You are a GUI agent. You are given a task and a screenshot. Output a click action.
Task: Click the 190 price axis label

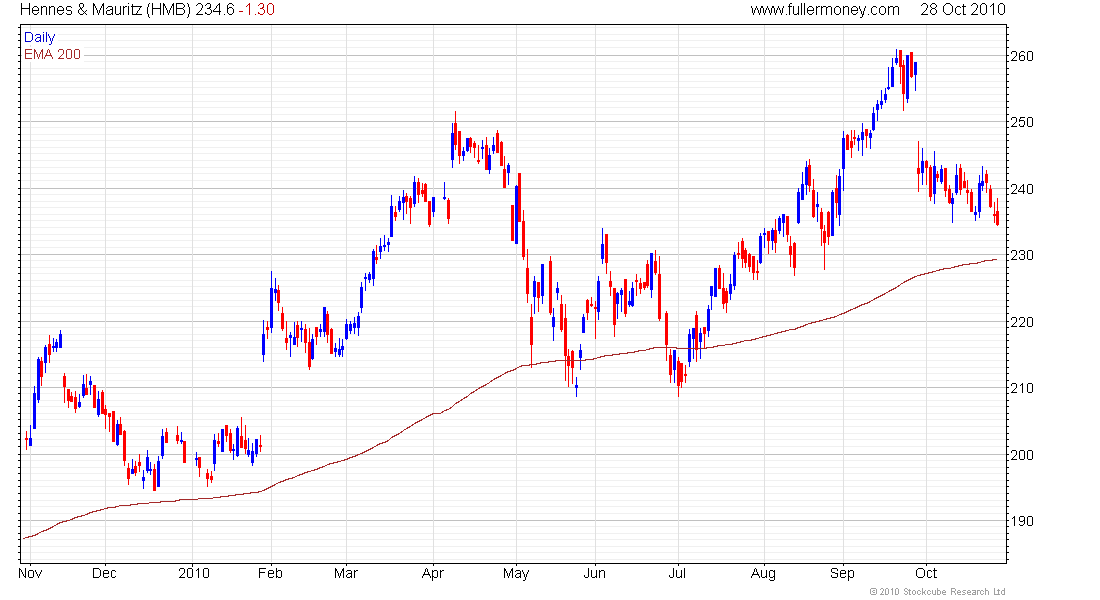click(1022, 521)
